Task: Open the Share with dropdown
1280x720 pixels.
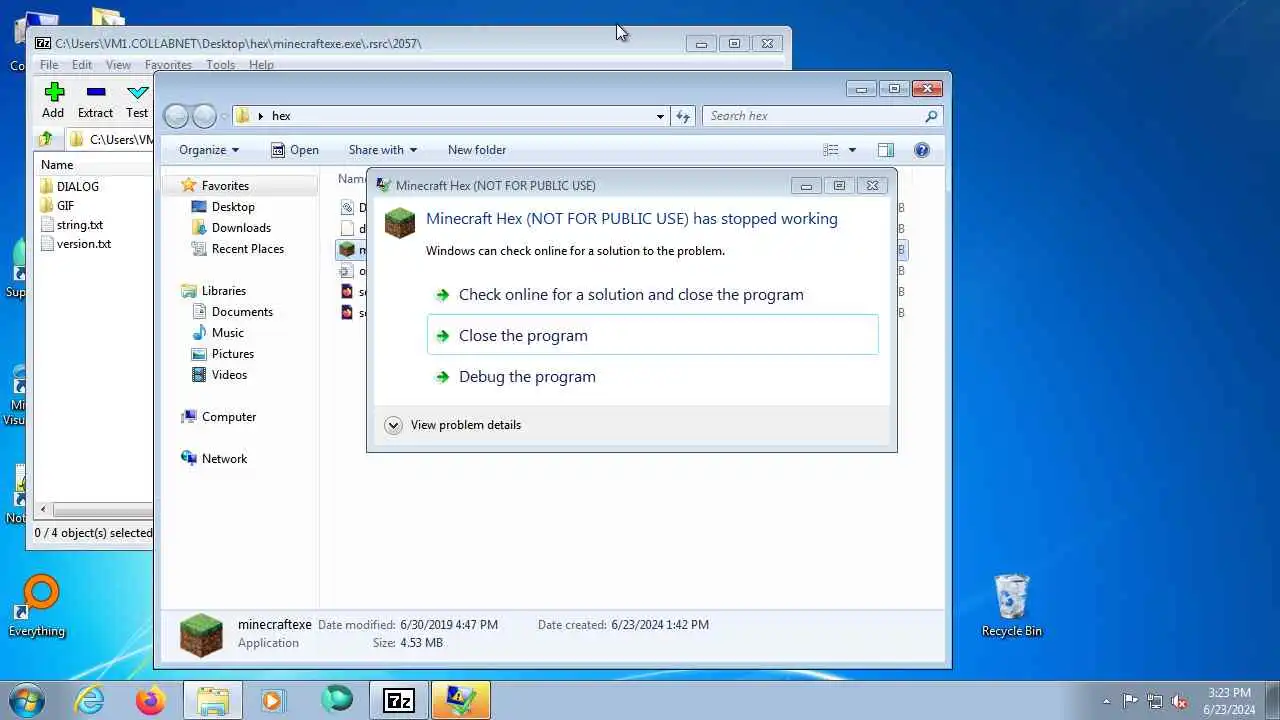Action: (383, 150)
